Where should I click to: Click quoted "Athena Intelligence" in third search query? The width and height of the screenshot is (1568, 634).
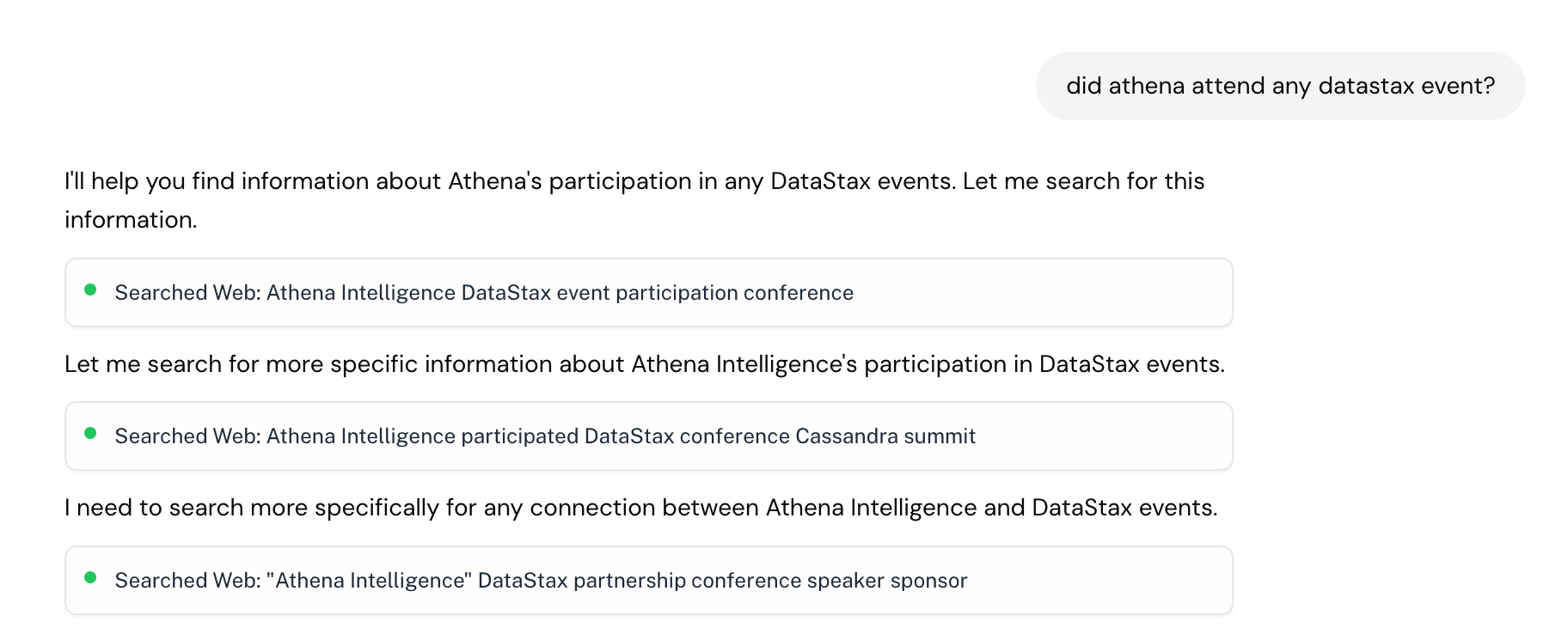(x=369, y=581)
